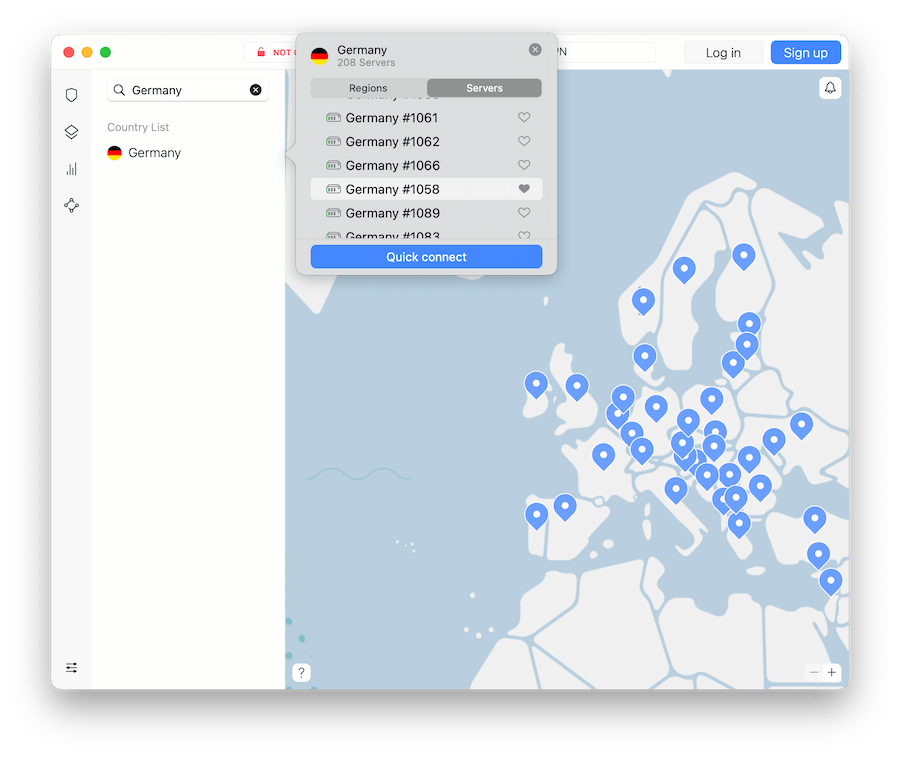Toggle favorite heart for Germany #1089
This screenshot has height=757, width=900.
click(x=524, y=213)
